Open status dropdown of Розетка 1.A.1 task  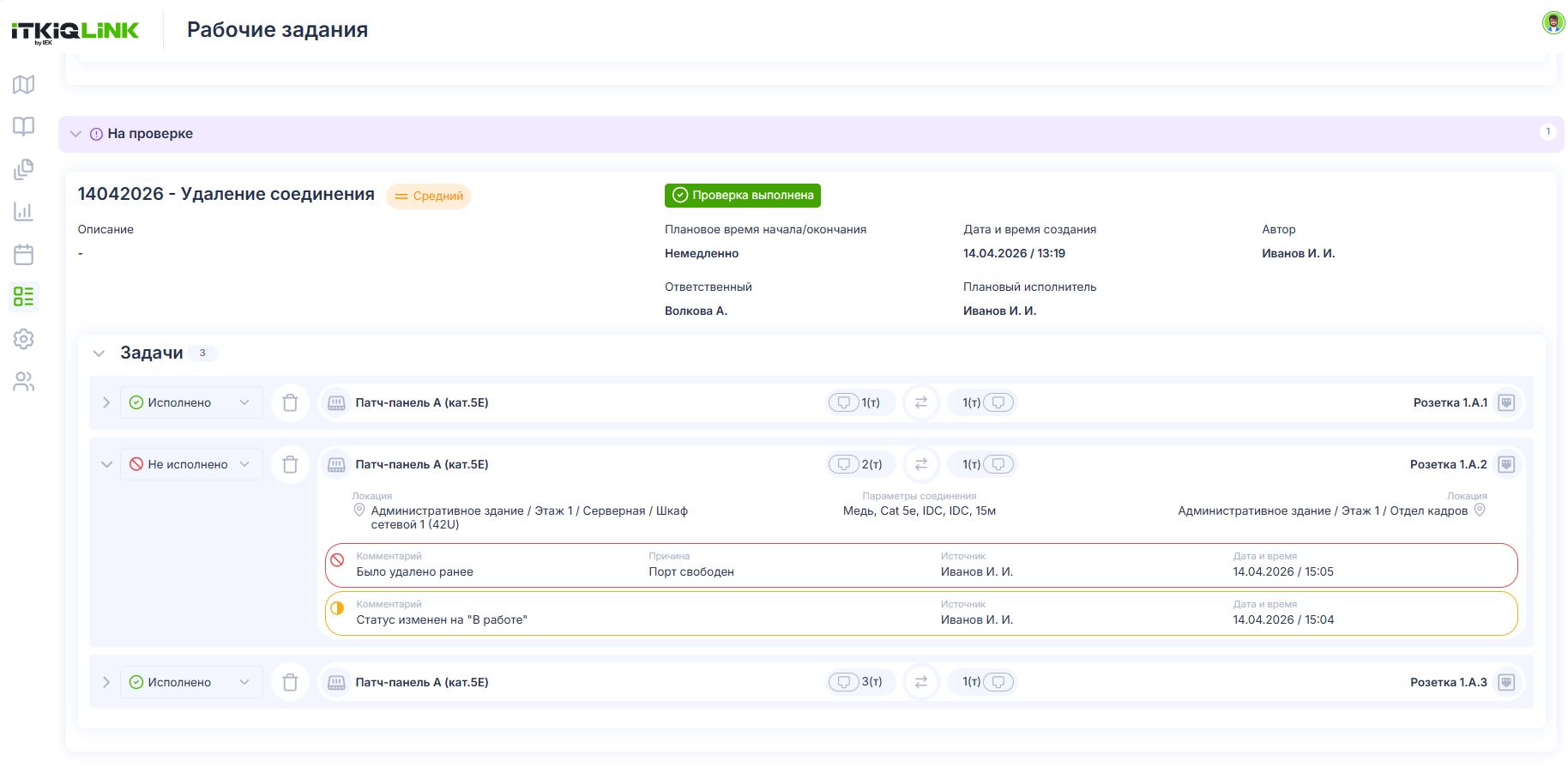coord(191,402)
